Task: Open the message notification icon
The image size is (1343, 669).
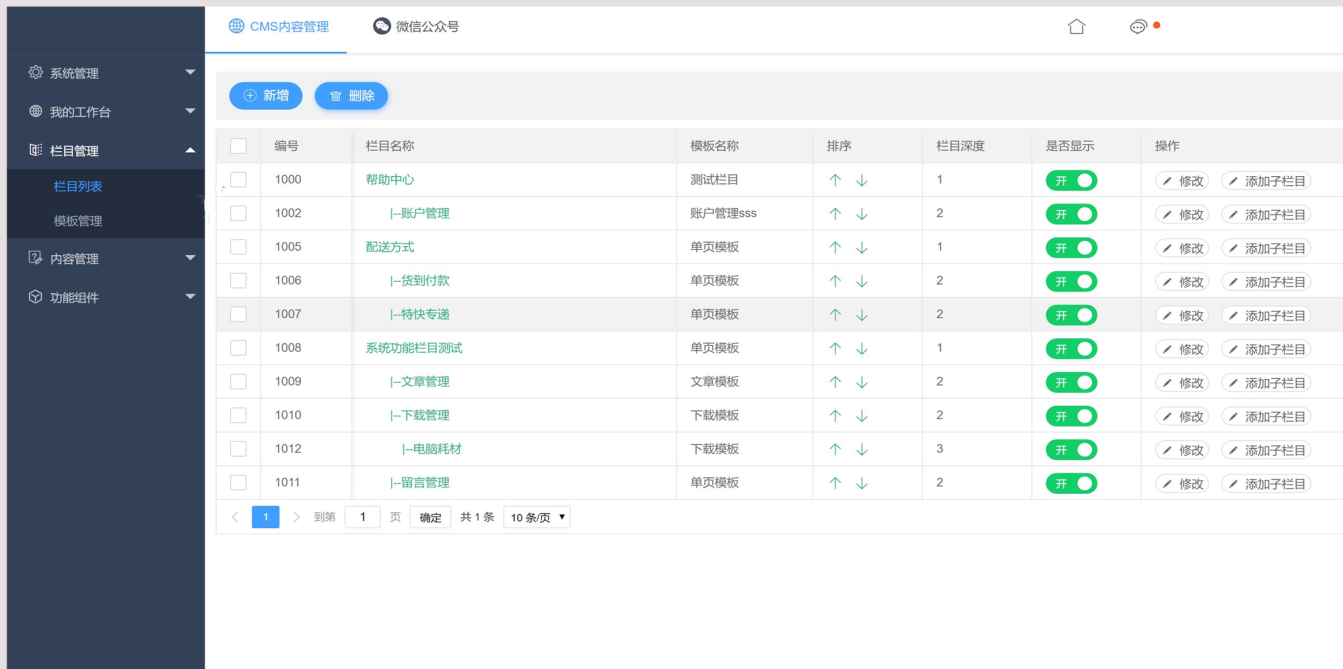Action: coord(1138,27)
